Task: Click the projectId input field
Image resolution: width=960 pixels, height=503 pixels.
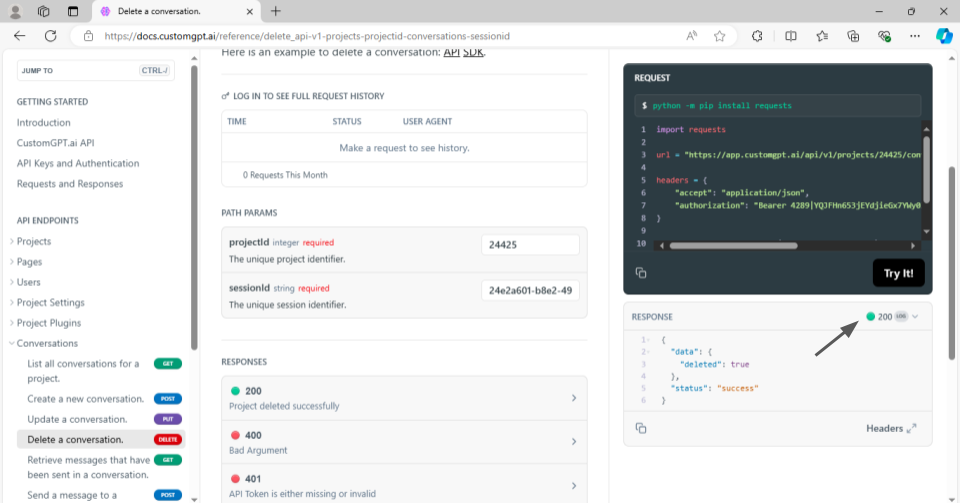Action: point(530,245)
